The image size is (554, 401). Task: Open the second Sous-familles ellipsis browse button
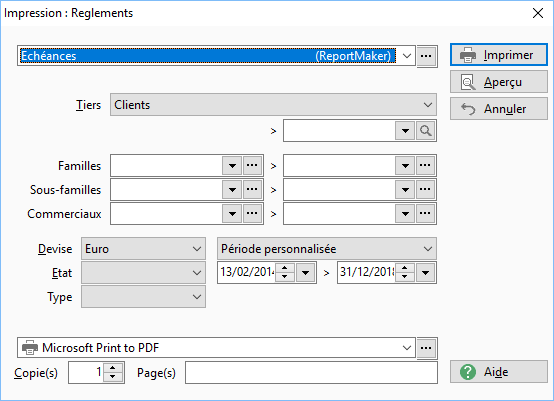pos(425,189)
